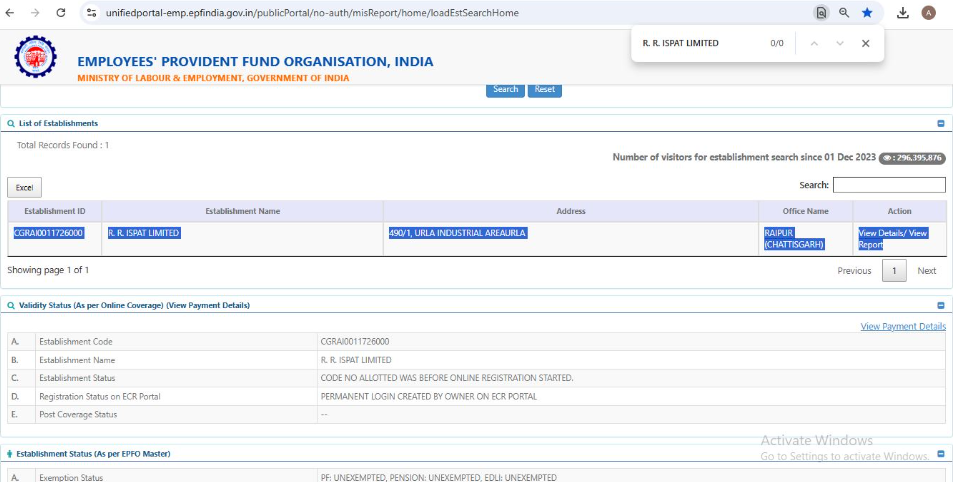Open browser downloads
The width and height of the screenshot is (953, 482).
click(903, 12)
